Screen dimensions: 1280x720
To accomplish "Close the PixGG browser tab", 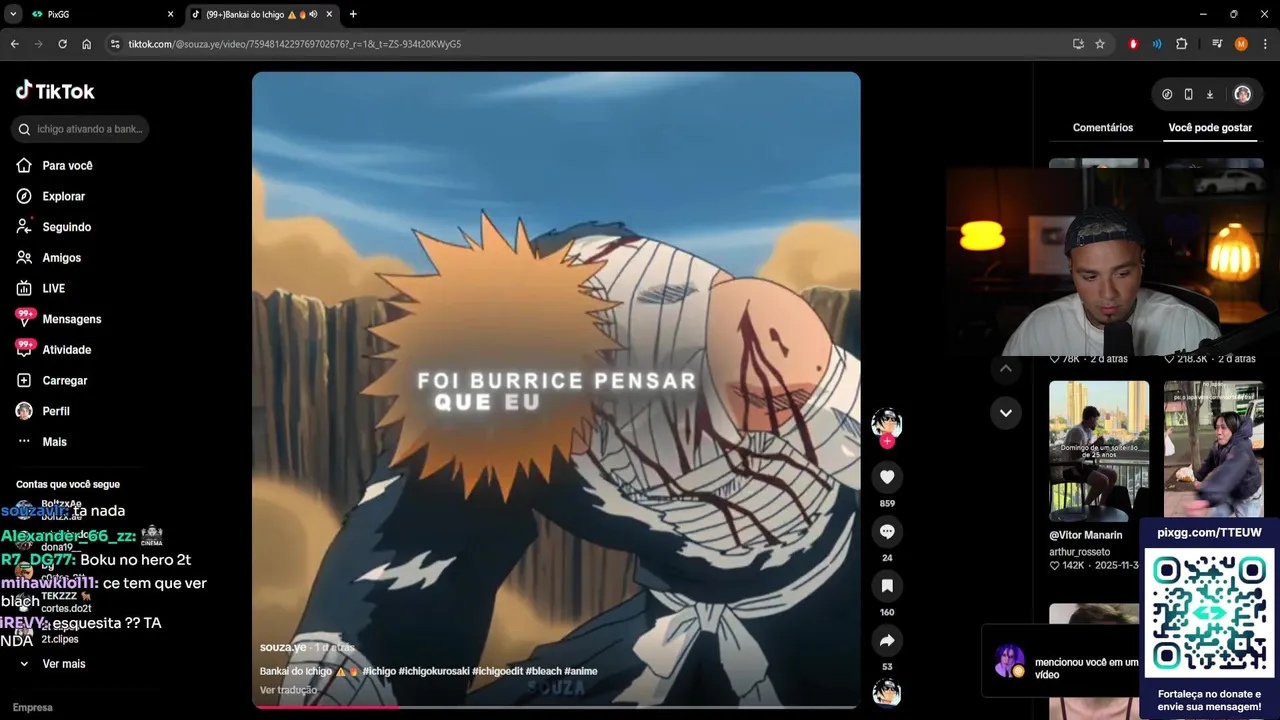I will click(x=170, y=14).
